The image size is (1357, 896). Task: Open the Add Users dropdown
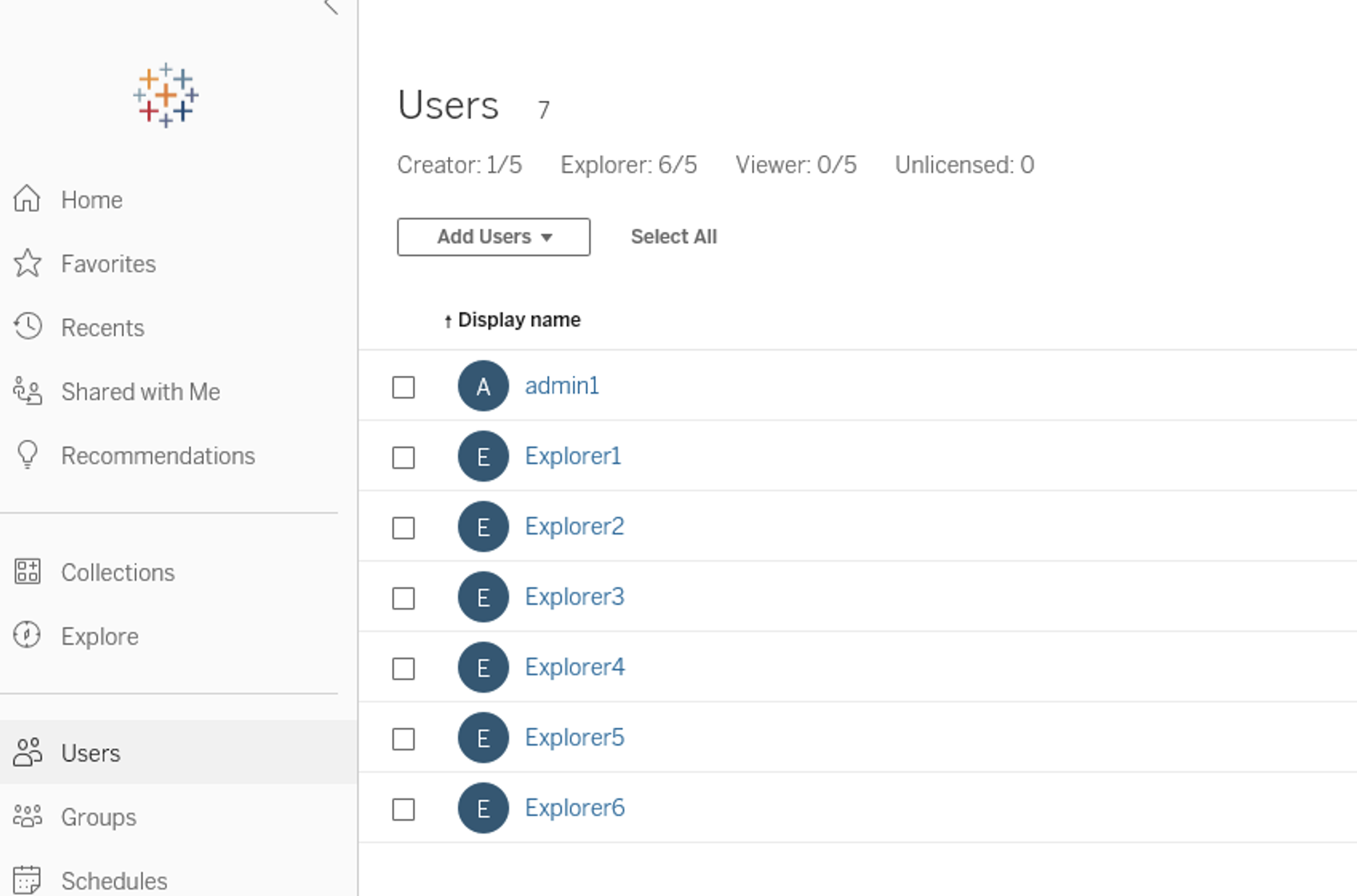pos(493,237)
